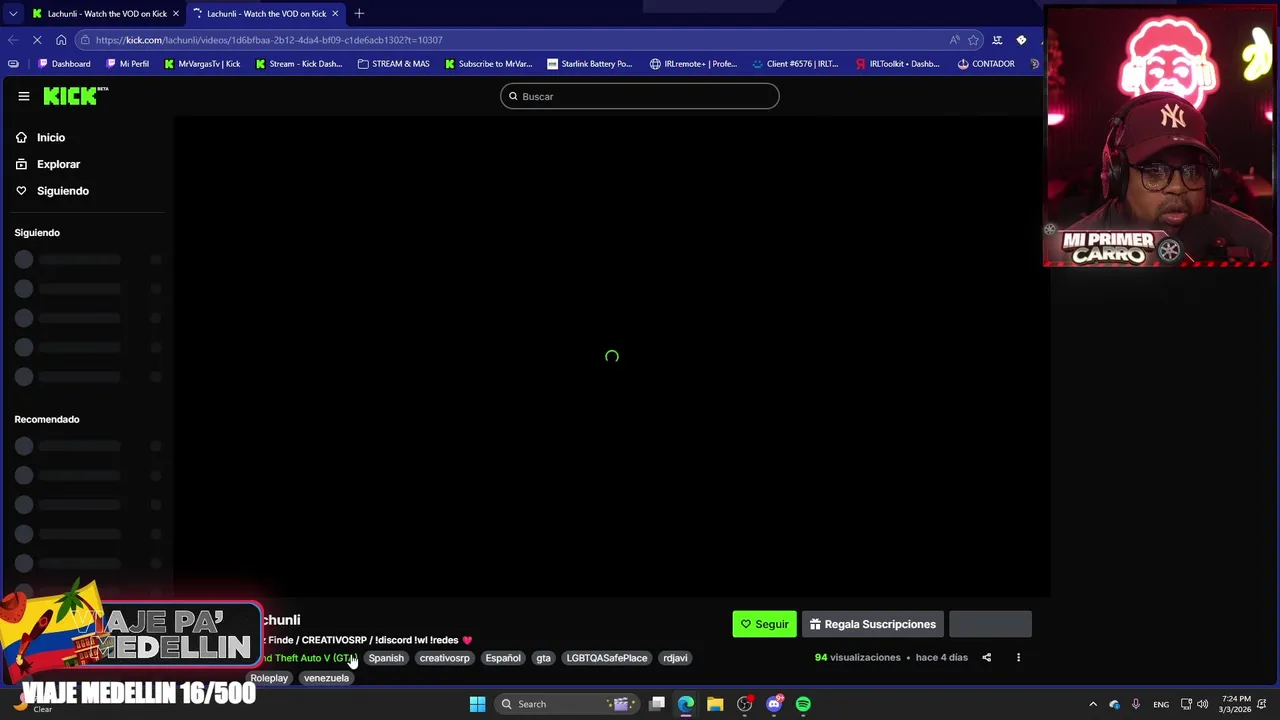Select the creativosrp tag

[444, 658]
